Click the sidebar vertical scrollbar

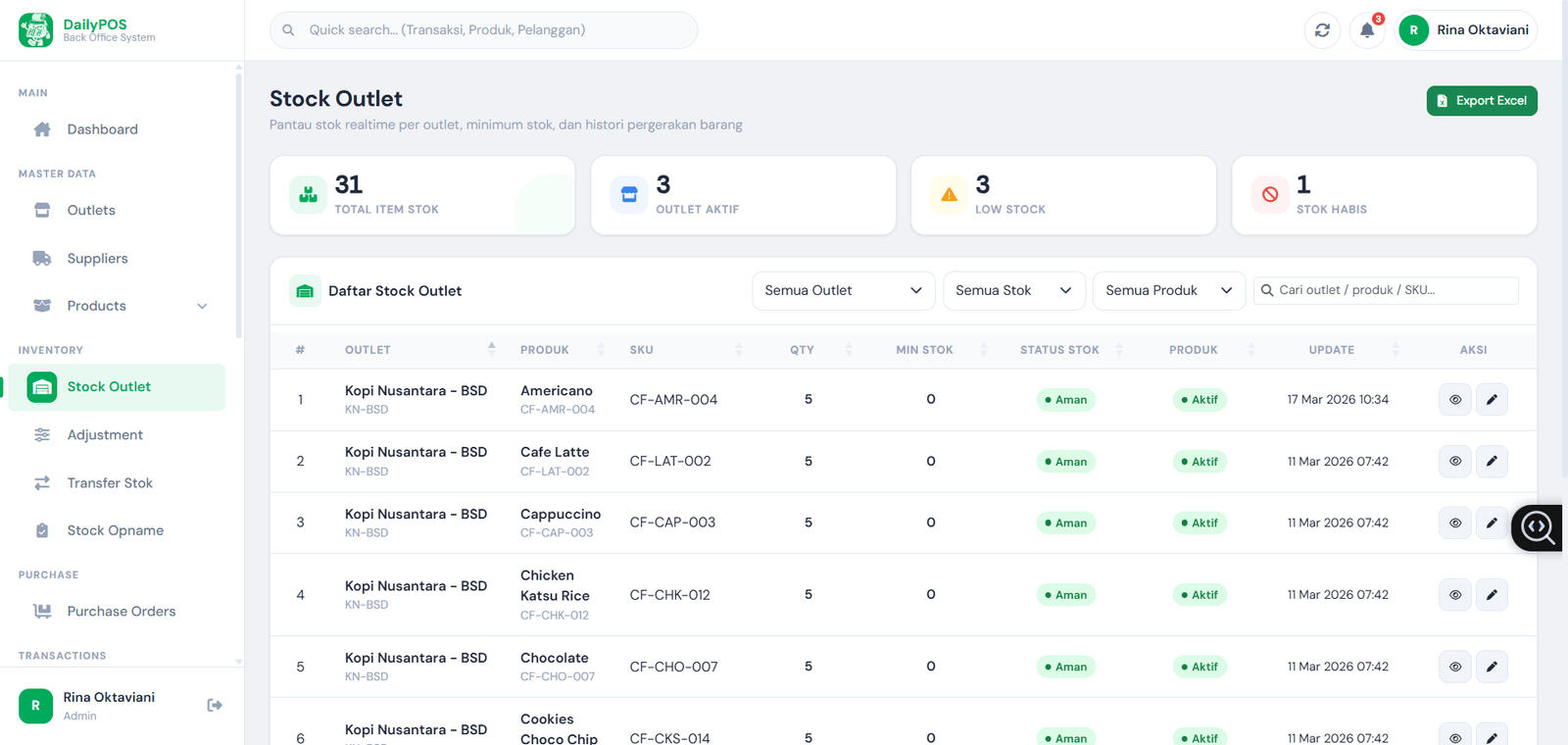[x=238, y=206]
